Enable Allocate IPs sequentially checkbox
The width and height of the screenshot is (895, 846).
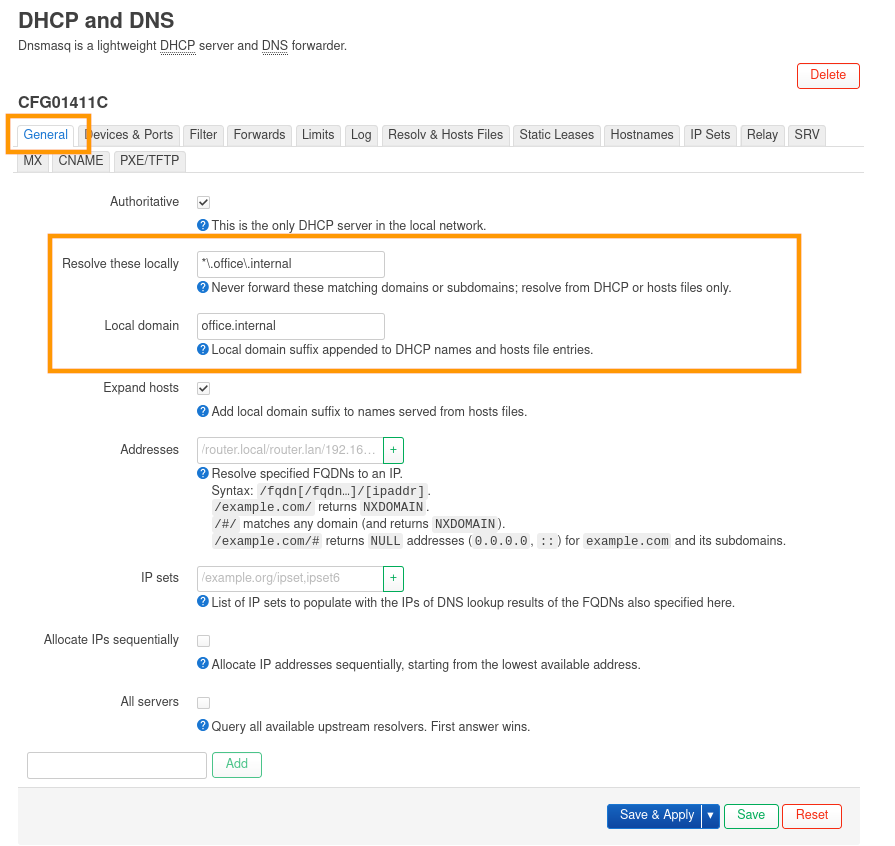point(204,640)
